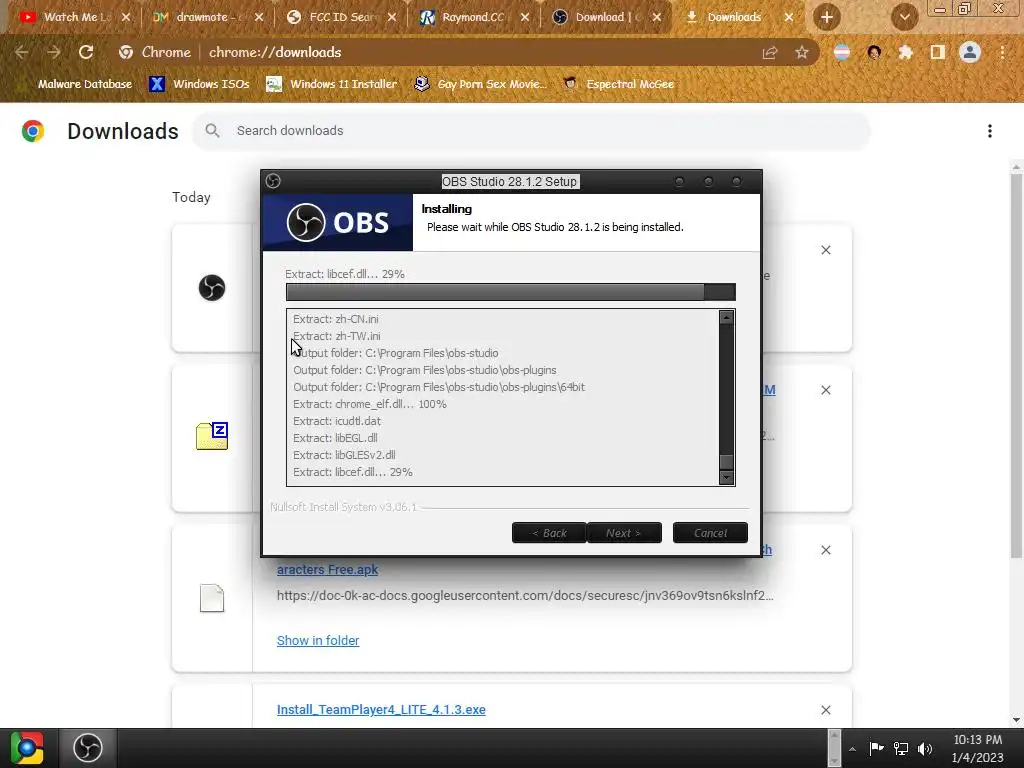Select the Downloads tab
Screen dimensions: 1024x768
[x=734, y=17]
